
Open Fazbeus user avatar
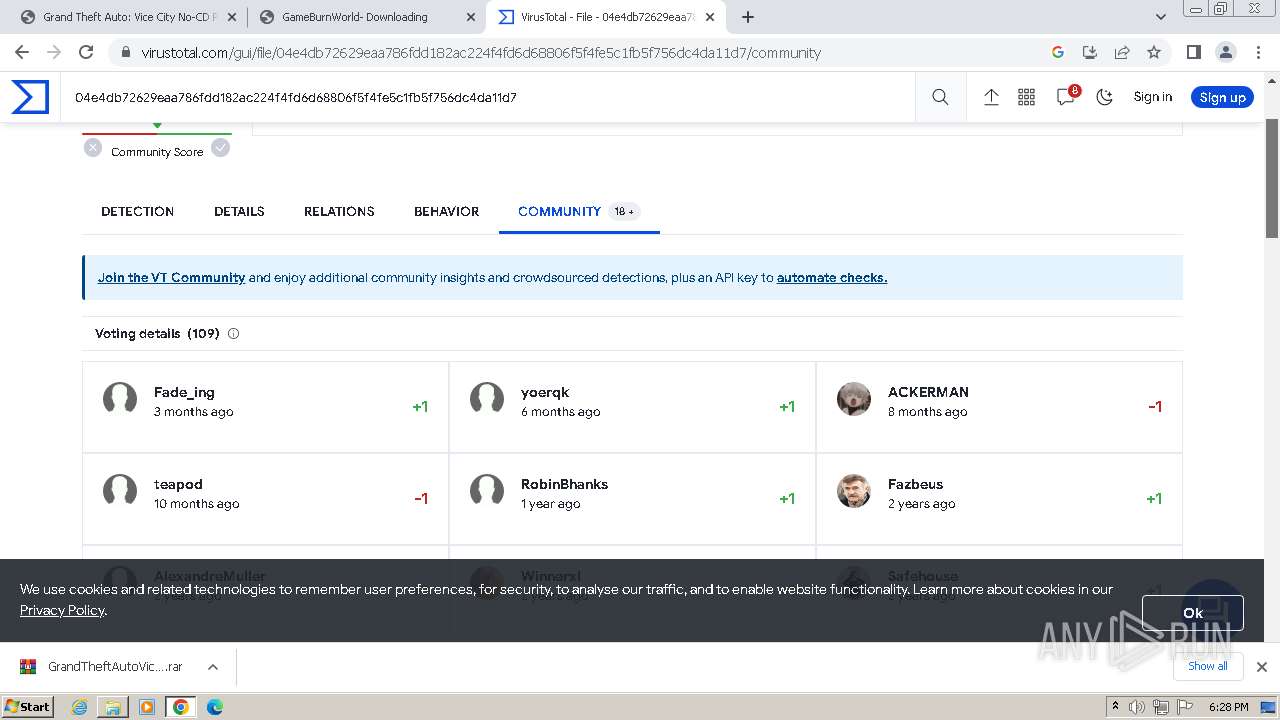[854, 491]
